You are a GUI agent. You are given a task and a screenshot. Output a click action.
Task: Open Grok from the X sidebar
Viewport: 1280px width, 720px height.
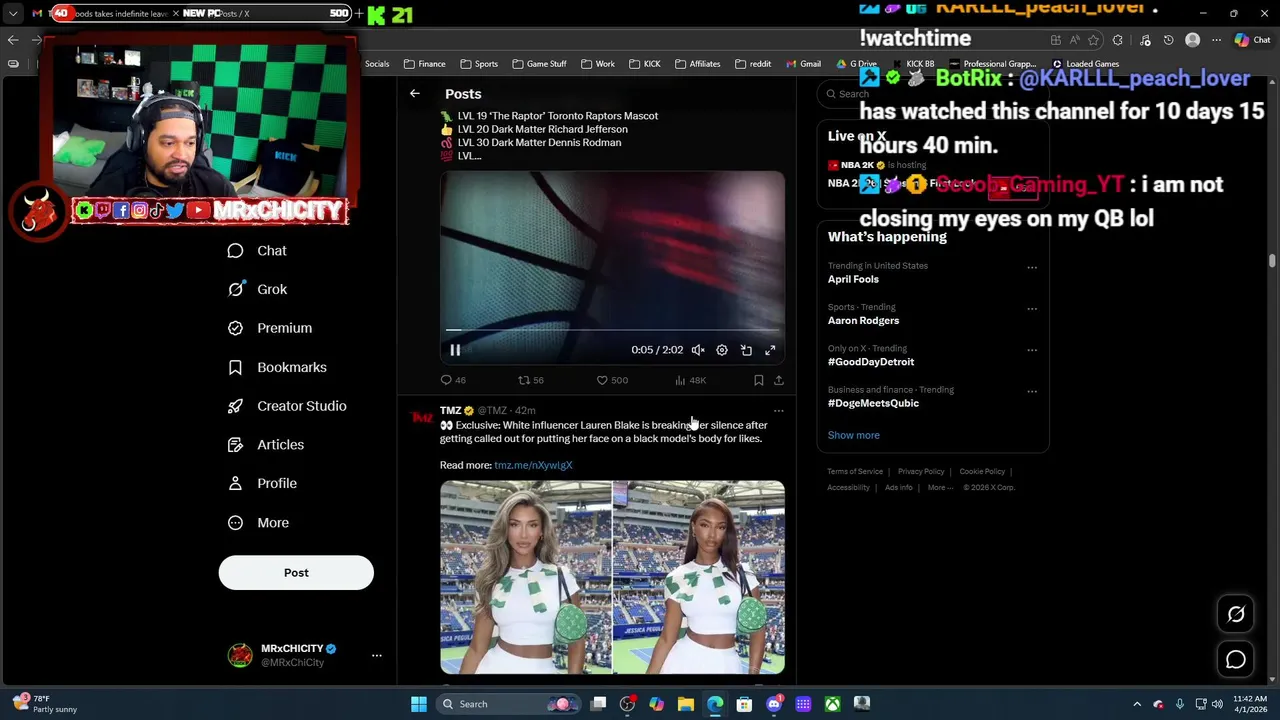point(257,289)
